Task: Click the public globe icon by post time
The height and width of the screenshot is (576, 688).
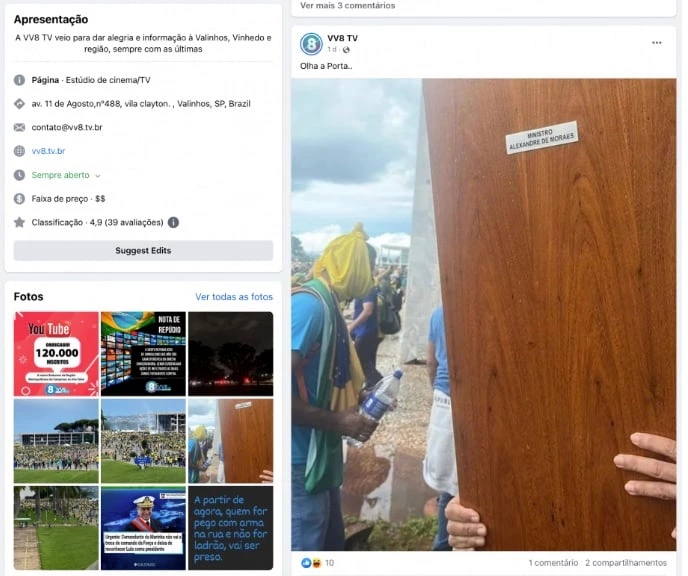Action: (346, 50)
